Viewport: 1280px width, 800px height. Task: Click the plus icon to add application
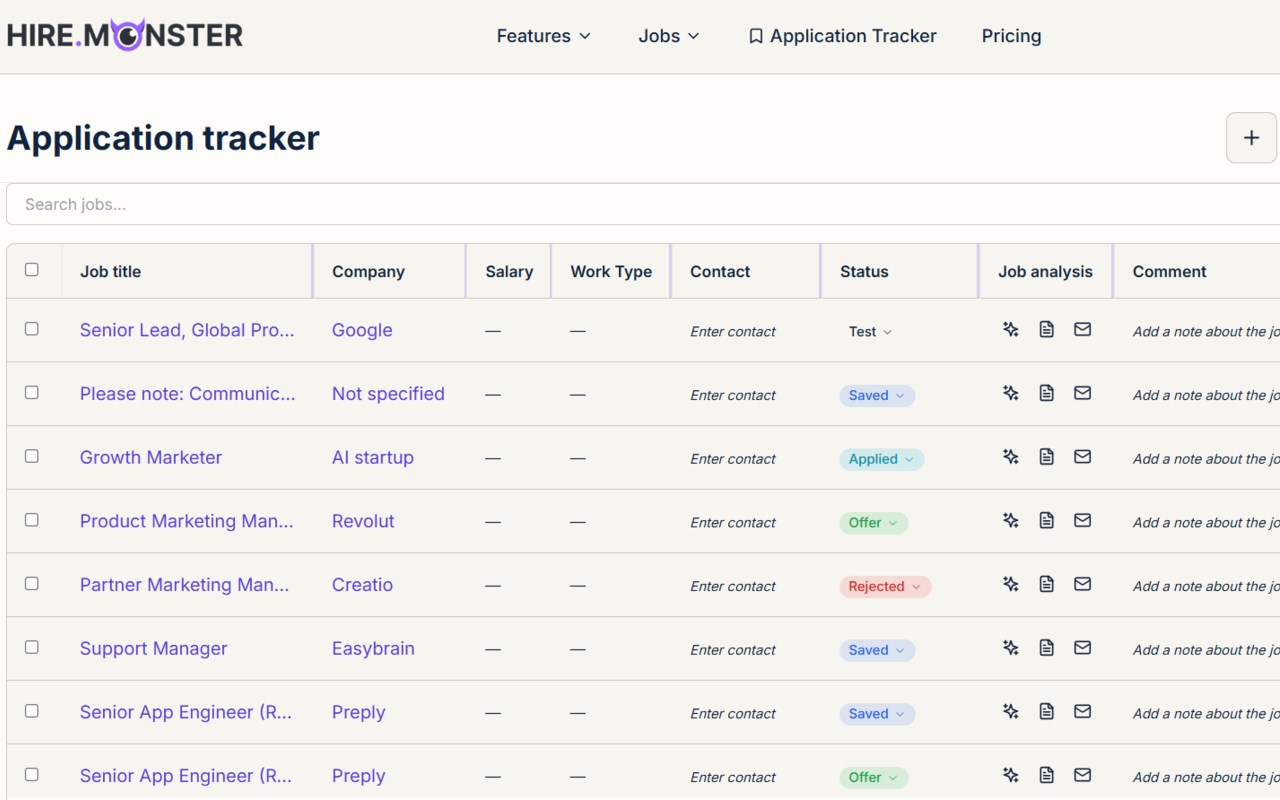pos(1251,138)
